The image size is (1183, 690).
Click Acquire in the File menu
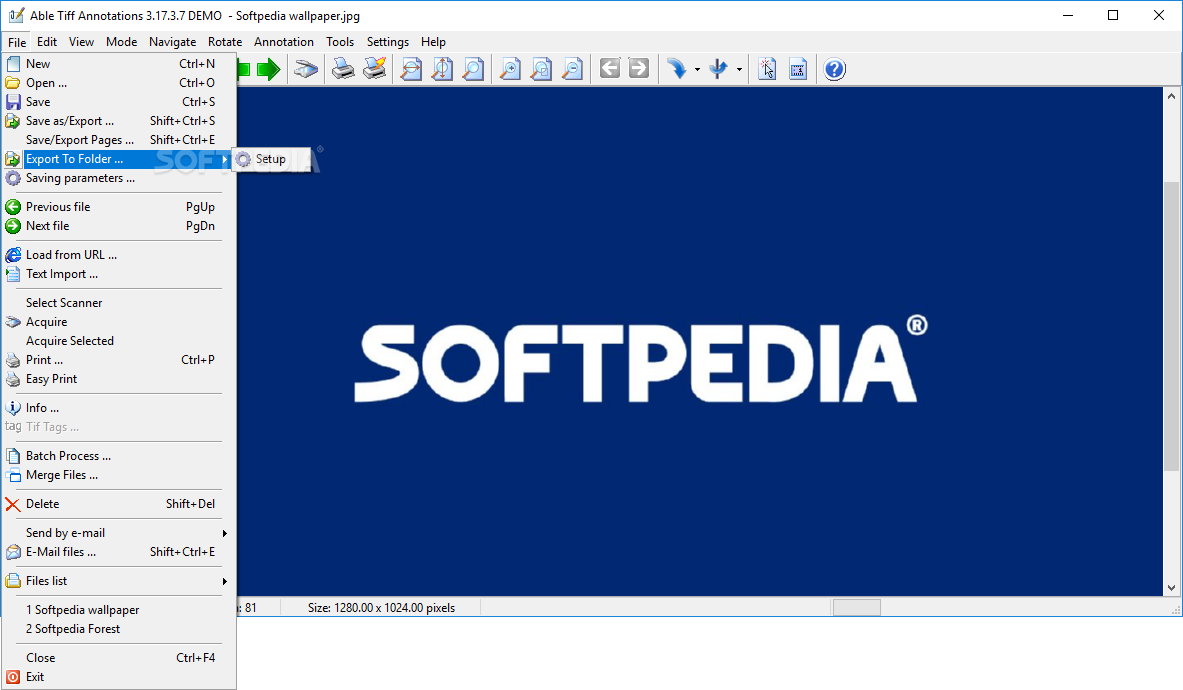coord(119,322)
